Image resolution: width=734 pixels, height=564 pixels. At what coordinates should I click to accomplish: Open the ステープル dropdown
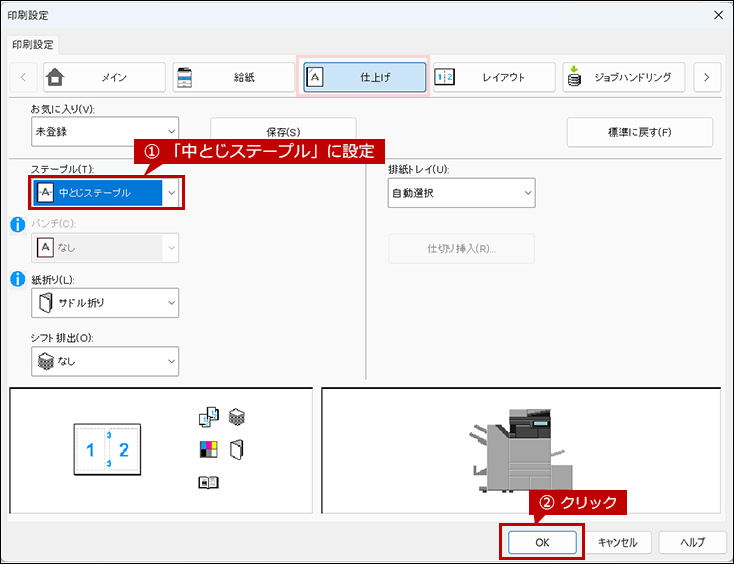[105, 192]
